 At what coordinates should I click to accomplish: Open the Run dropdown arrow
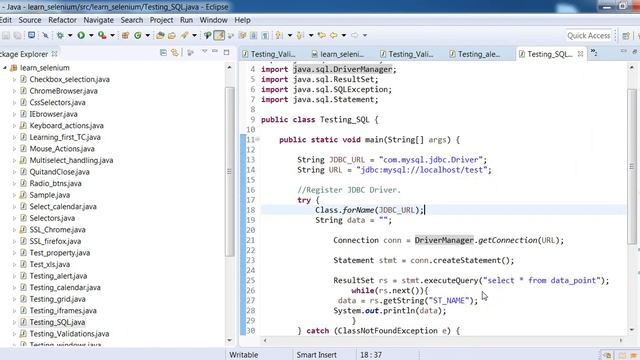91,36
